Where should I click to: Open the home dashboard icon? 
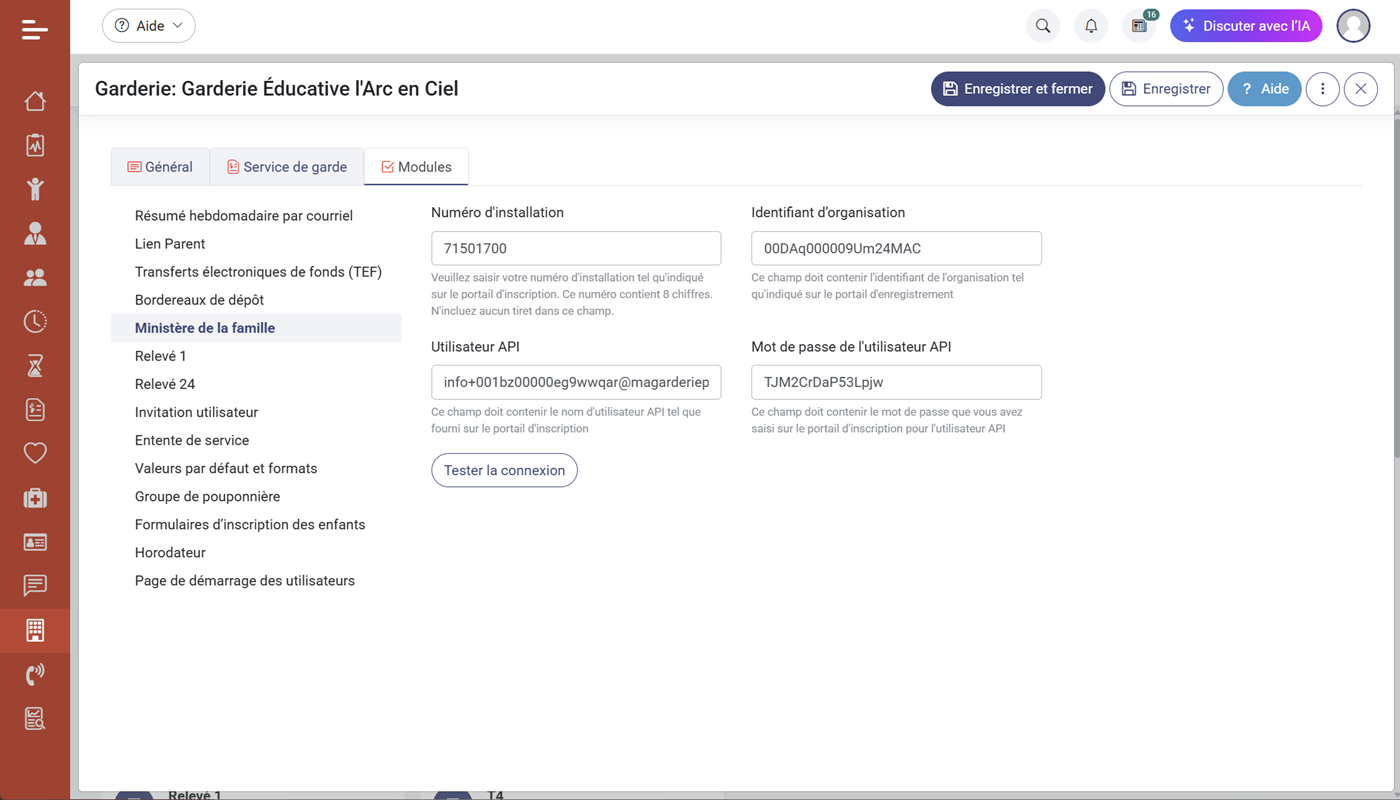click(x=35, y=100)
